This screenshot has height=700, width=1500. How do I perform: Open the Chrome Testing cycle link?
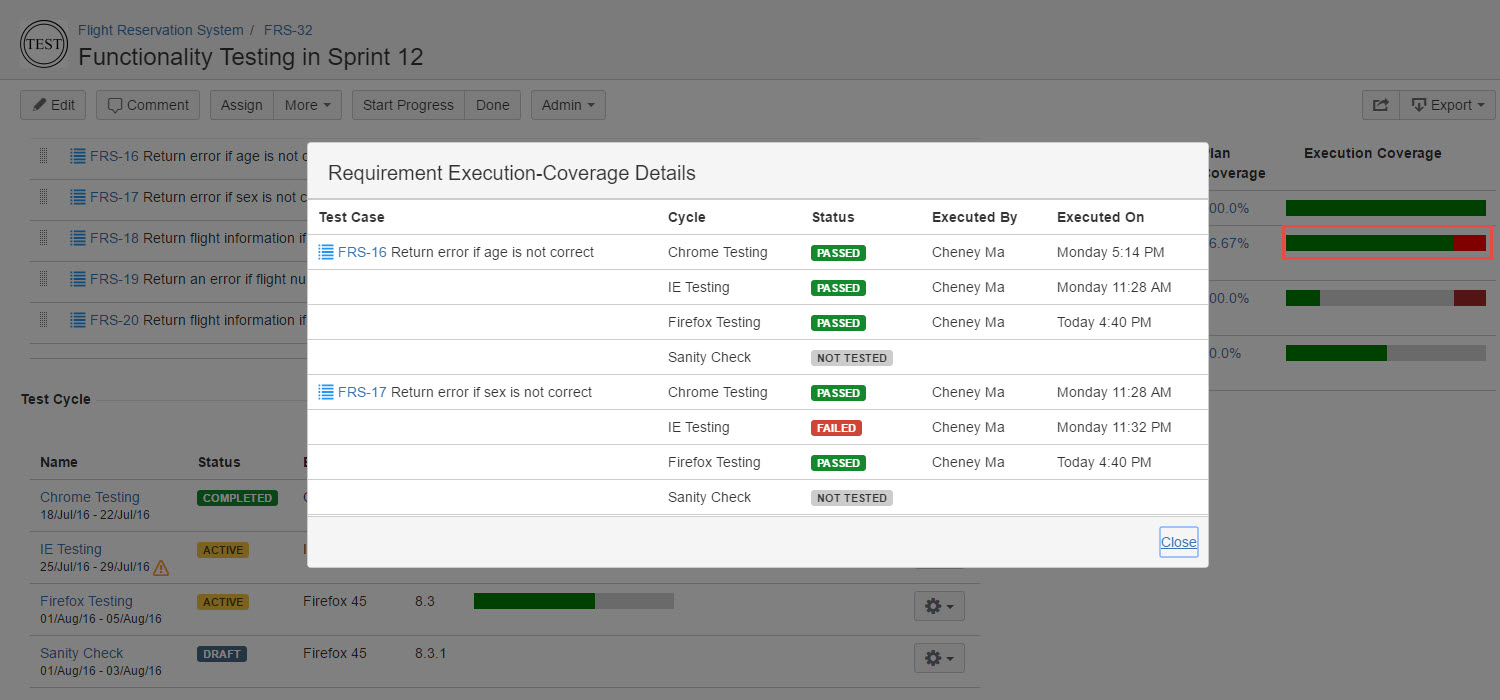pos(90,497)
